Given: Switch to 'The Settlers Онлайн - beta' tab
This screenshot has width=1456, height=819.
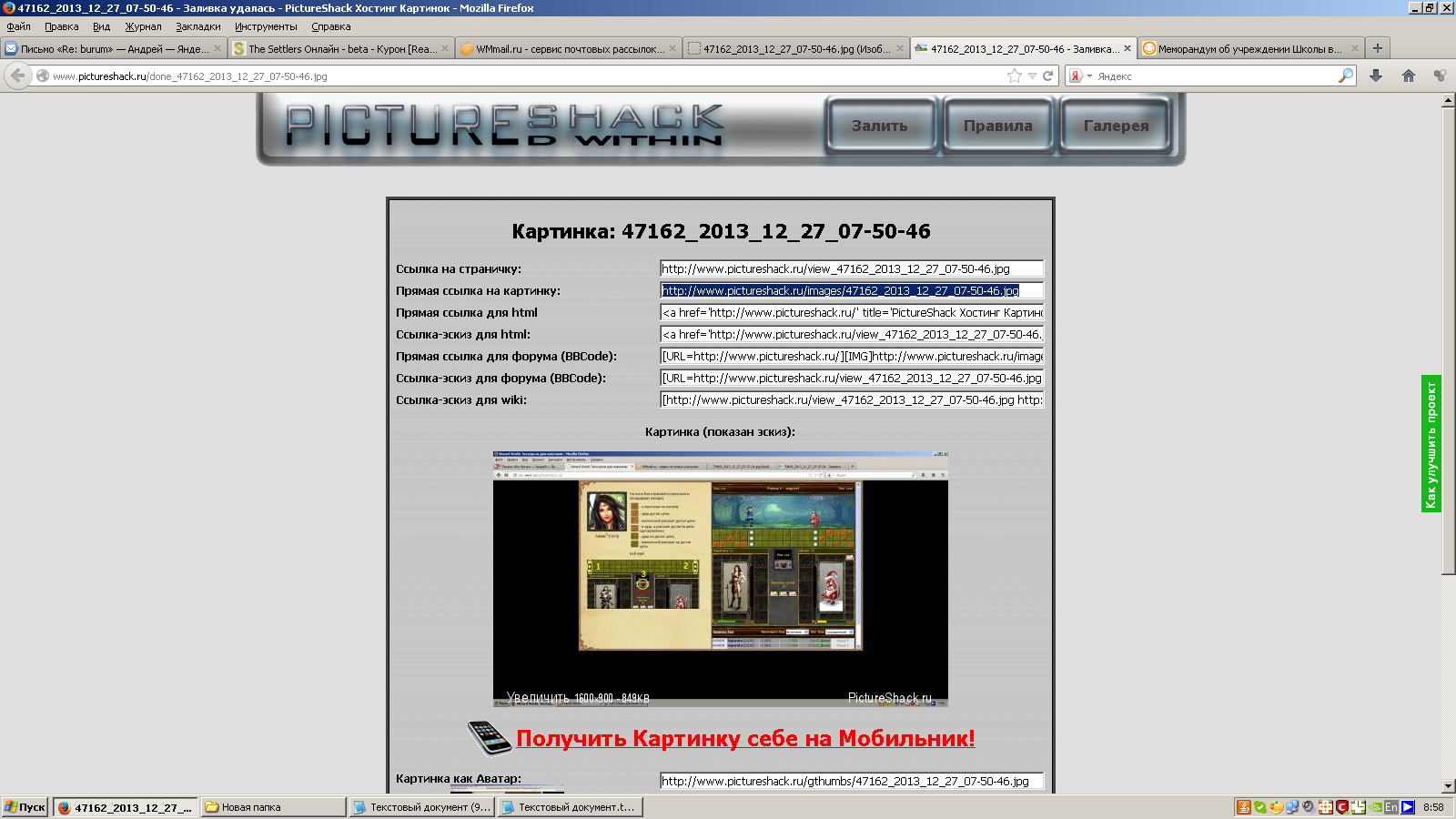Looking at the screenshot, I should pos(340,48).
